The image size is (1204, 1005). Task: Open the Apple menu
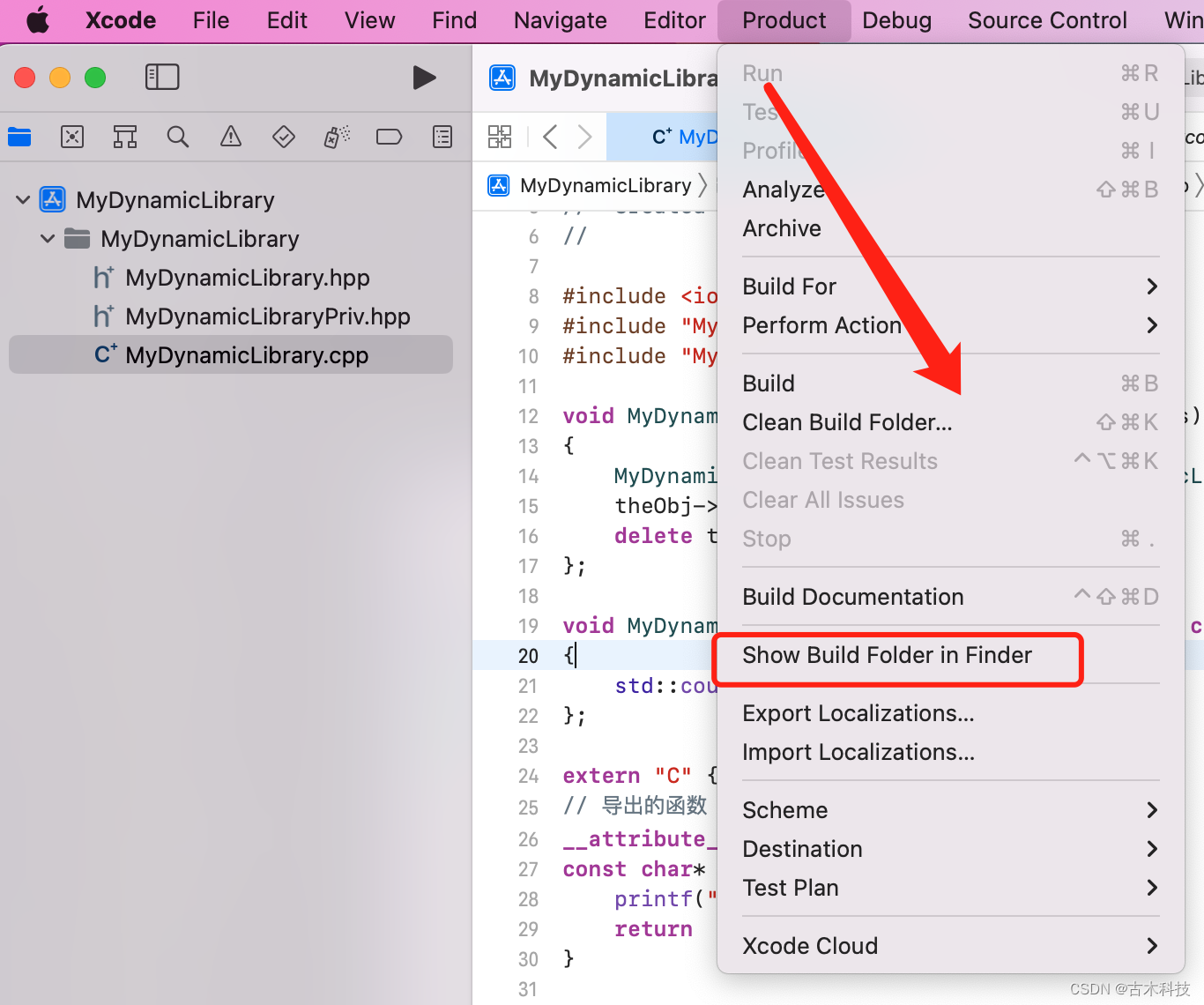pos(37,20)
